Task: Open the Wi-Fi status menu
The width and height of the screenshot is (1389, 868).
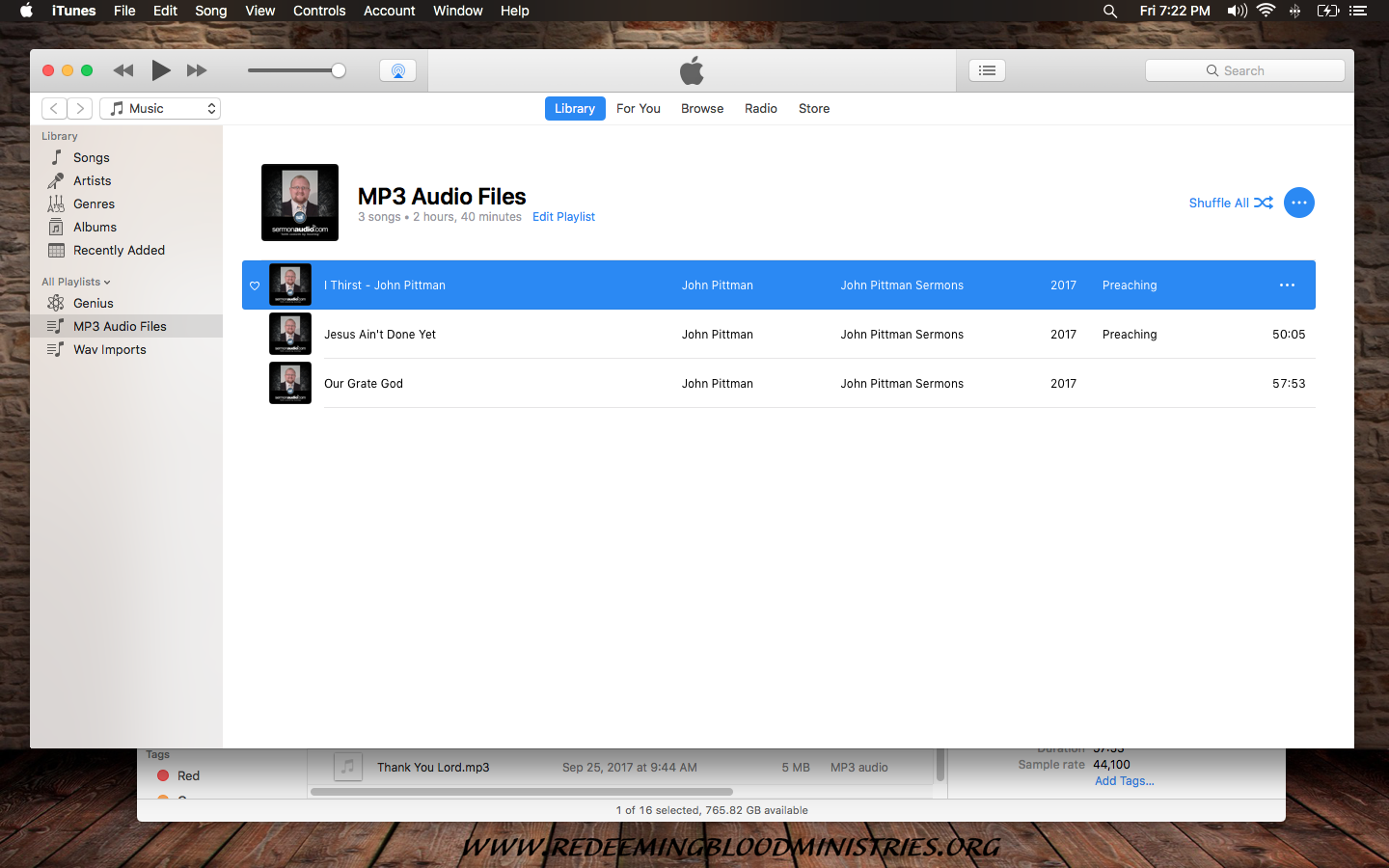Action: 1266,11
